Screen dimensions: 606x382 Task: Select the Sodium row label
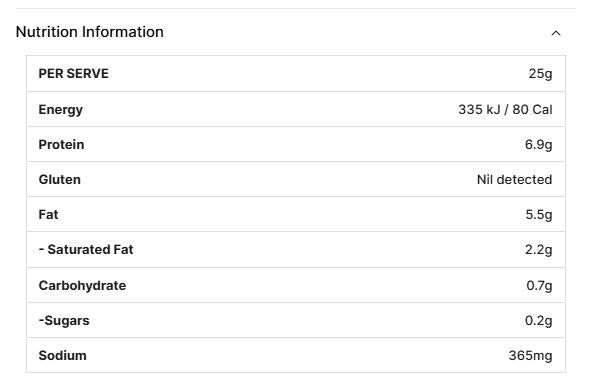coord(63,355)
